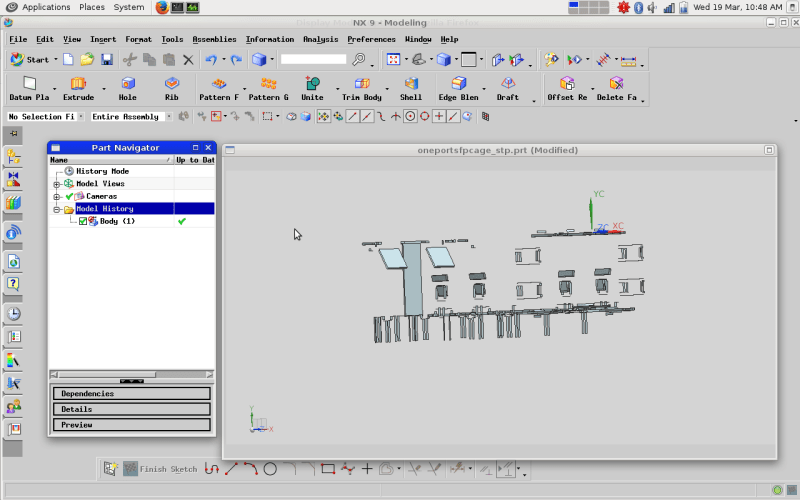
Task: Select the Edge Blend tool
Action: pyautogui.click(x=459, y=88)
